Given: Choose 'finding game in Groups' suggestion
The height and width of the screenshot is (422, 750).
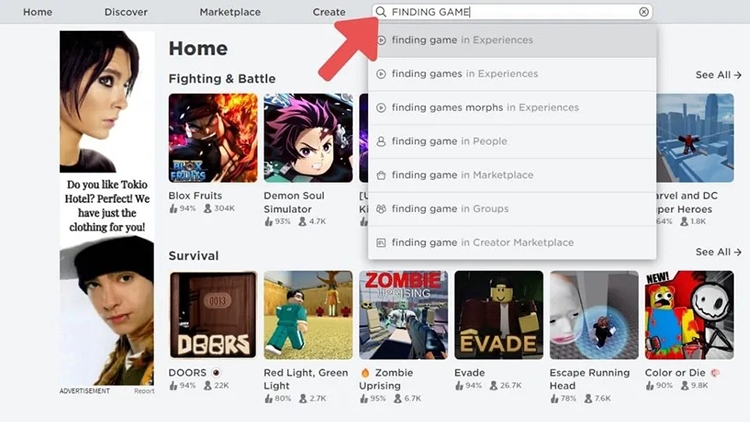Looking at the screenshot, I should pyautogui.click(x=512, y=209).
